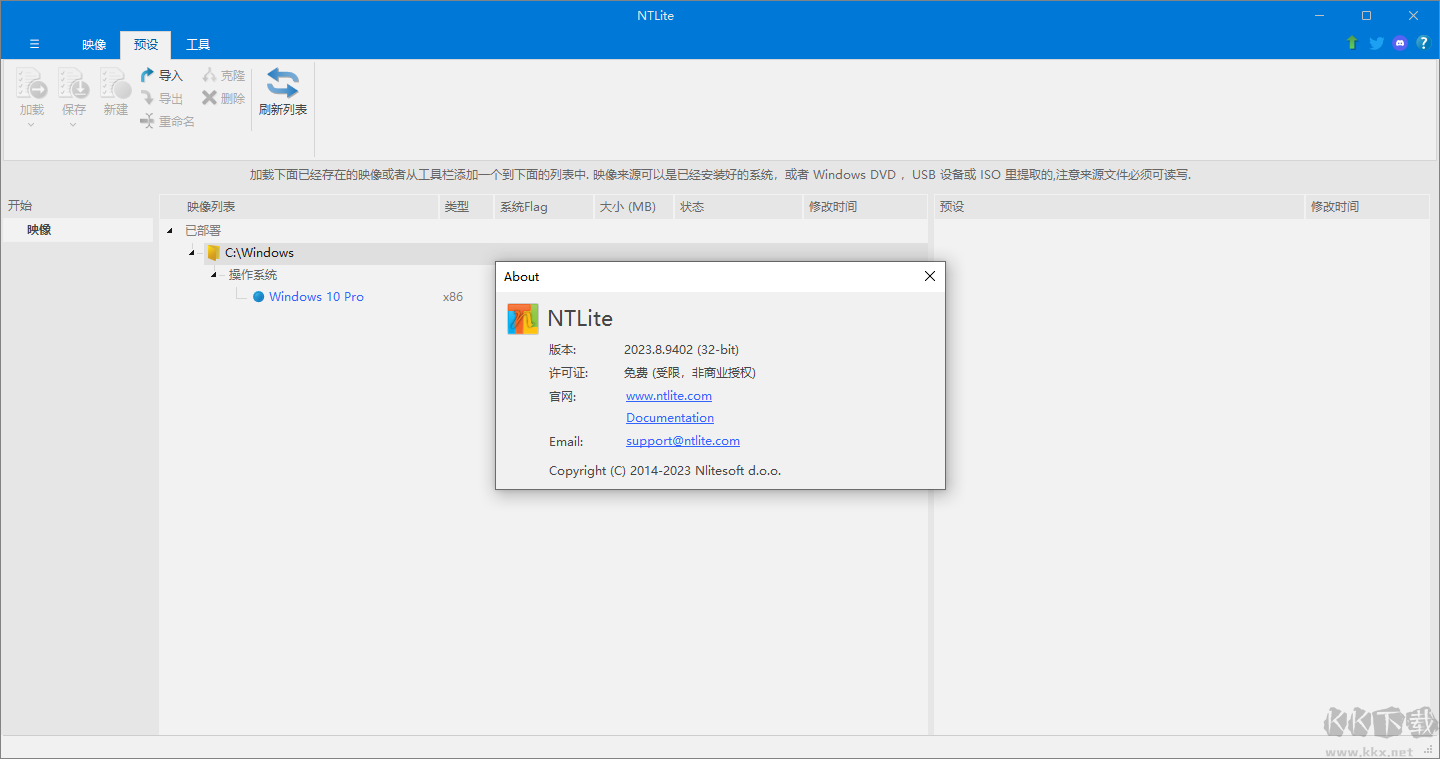Switch to the 工具 ribbon tab
Screen dimensions: 1440x759
point(198,45)
